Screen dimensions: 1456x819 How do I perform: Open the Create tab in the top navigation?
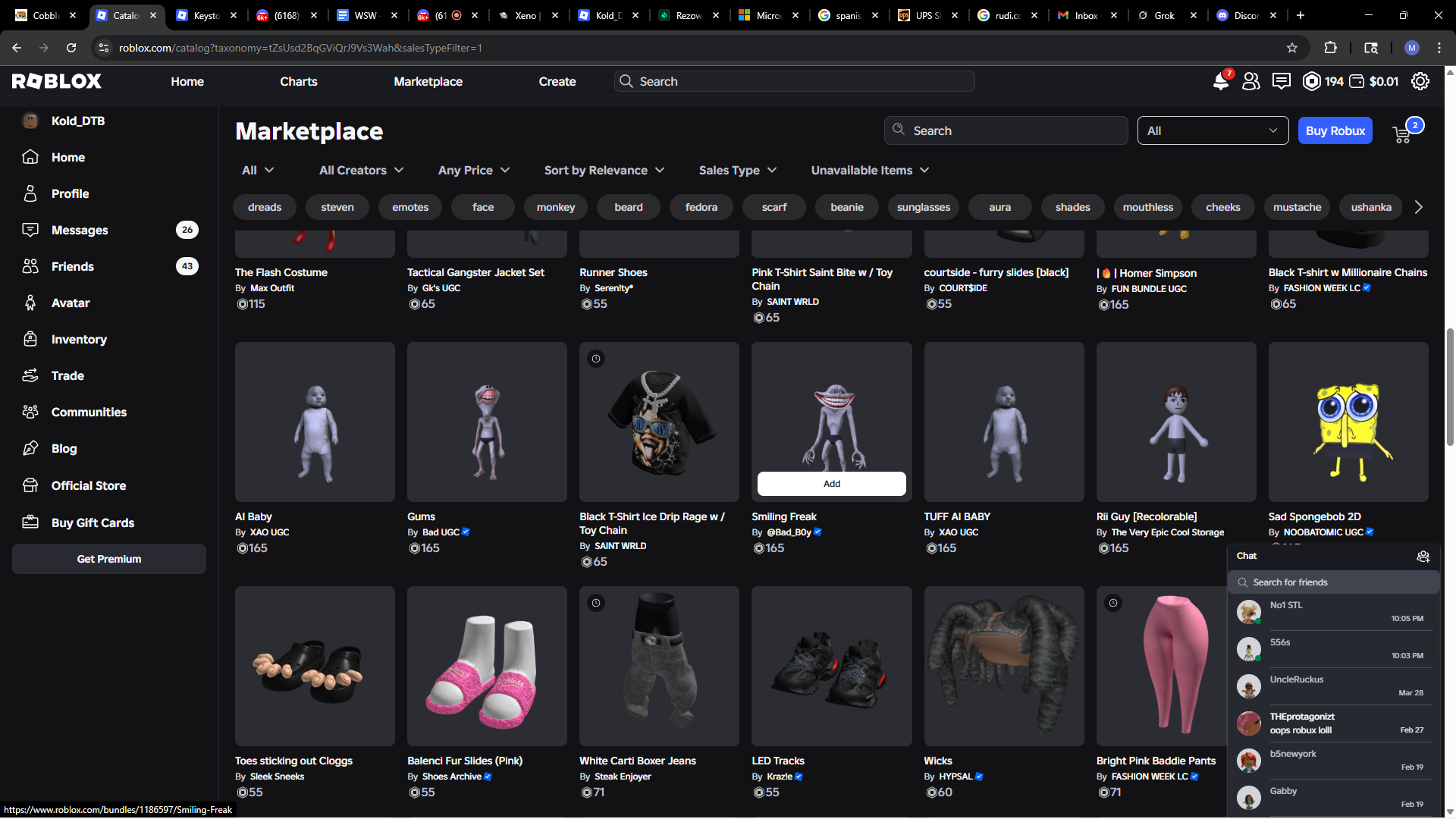coord(557,81)
